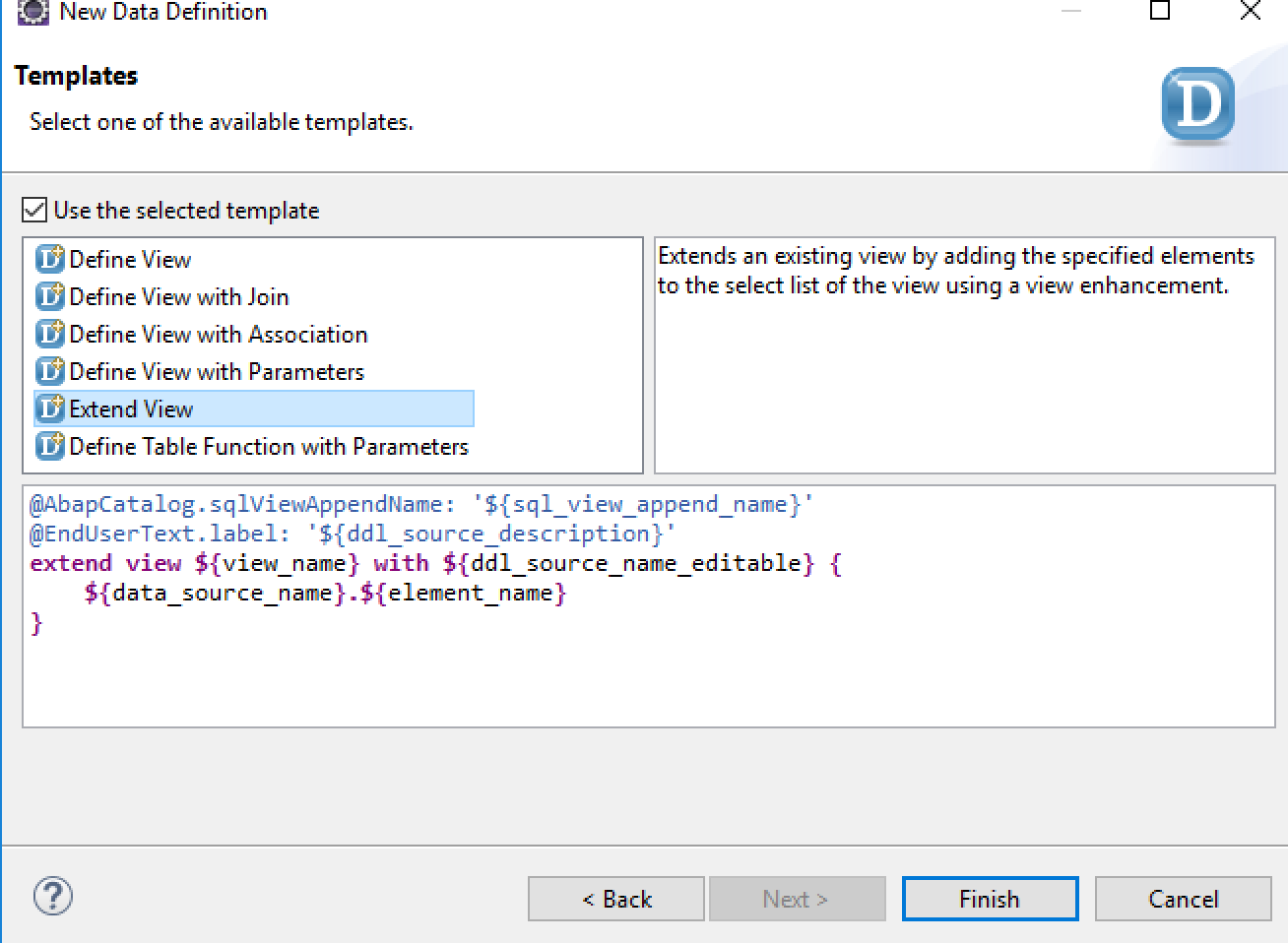Click the Define Table Function template icon

point(50,446)
